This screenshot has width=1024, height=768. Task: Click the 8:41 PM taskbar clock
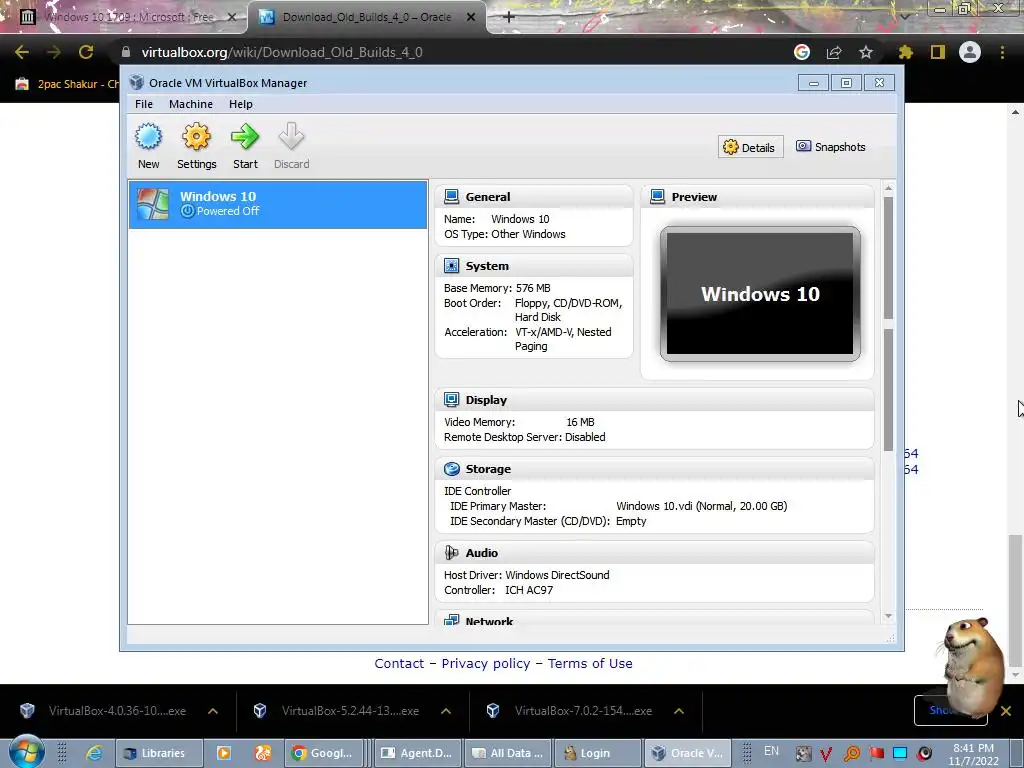973,754
